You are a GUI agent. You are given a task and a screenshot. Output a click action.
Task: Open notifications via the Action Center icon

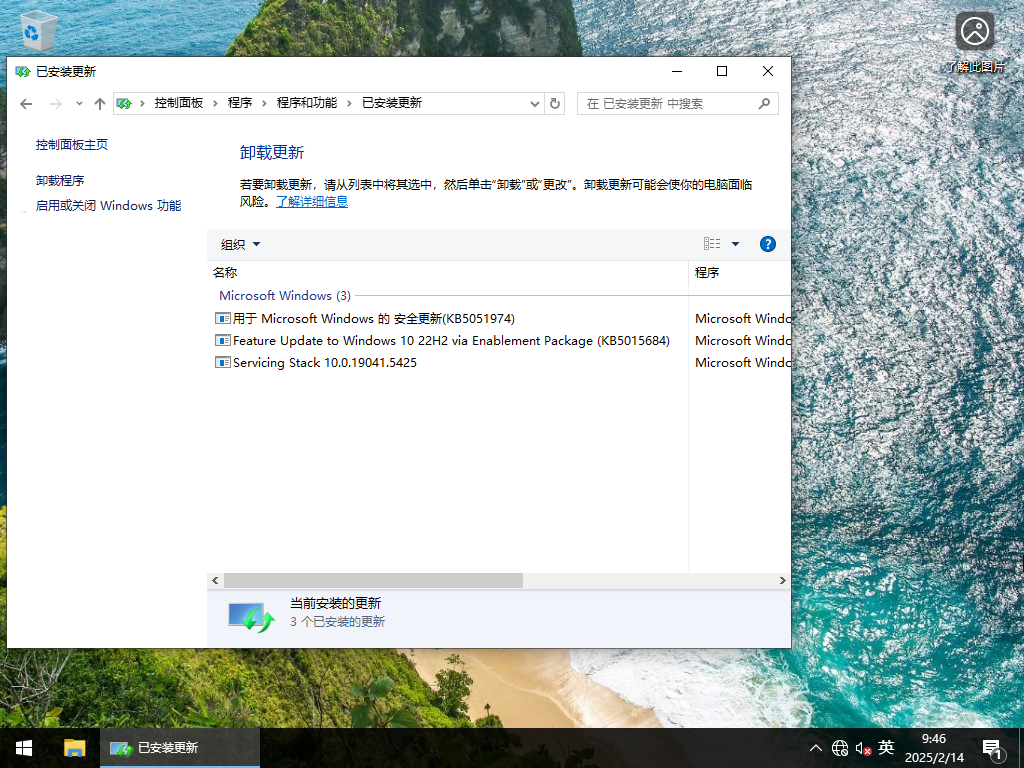(x=992, y=747)
